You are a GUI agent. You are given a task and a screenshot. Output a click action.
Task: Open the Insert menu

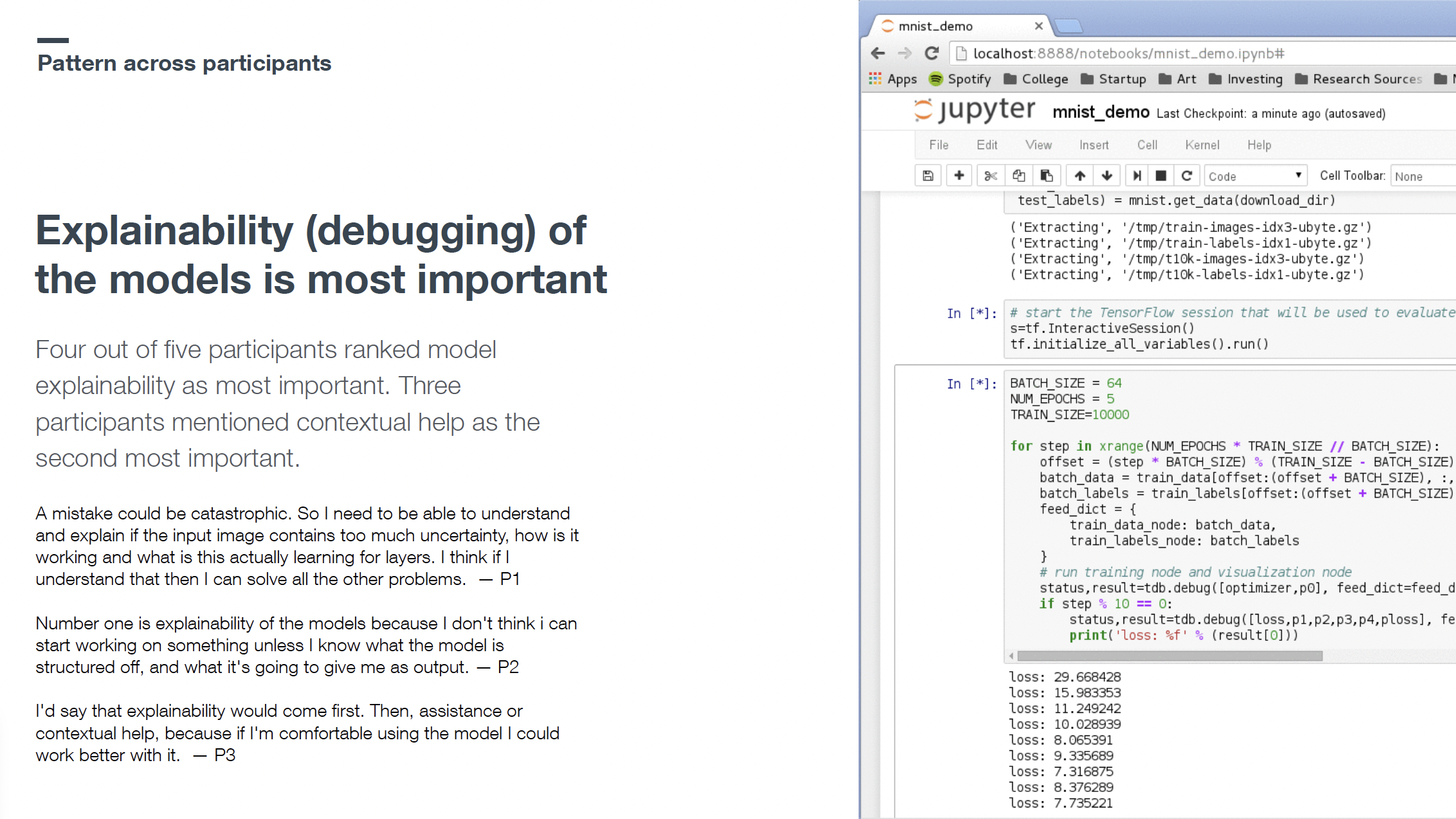(x=1094, y=145)
